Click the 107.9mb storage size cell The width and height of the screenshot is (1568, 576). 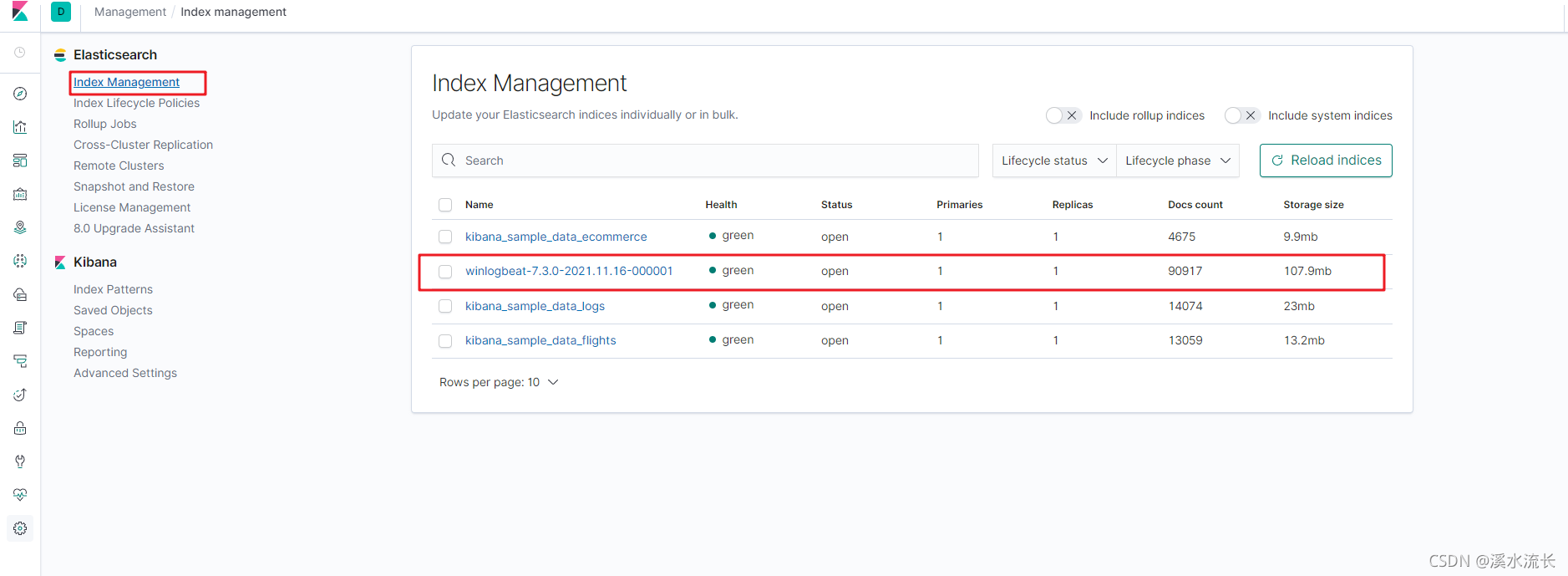pos(1307,271)
